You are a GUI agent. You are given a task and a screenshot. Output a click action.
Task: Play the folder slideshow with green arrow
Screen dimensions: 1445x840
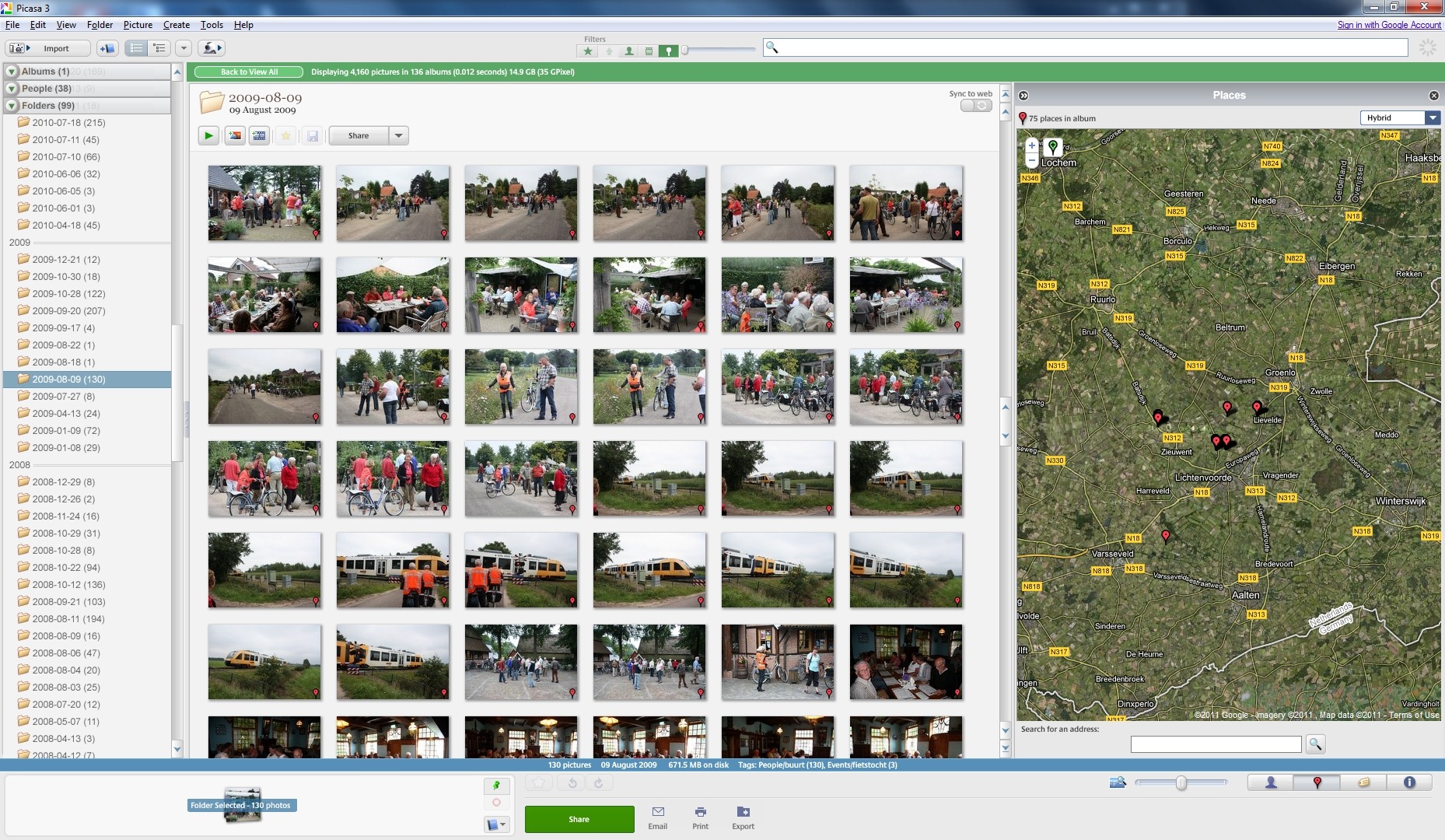click(x=208, y=136)
